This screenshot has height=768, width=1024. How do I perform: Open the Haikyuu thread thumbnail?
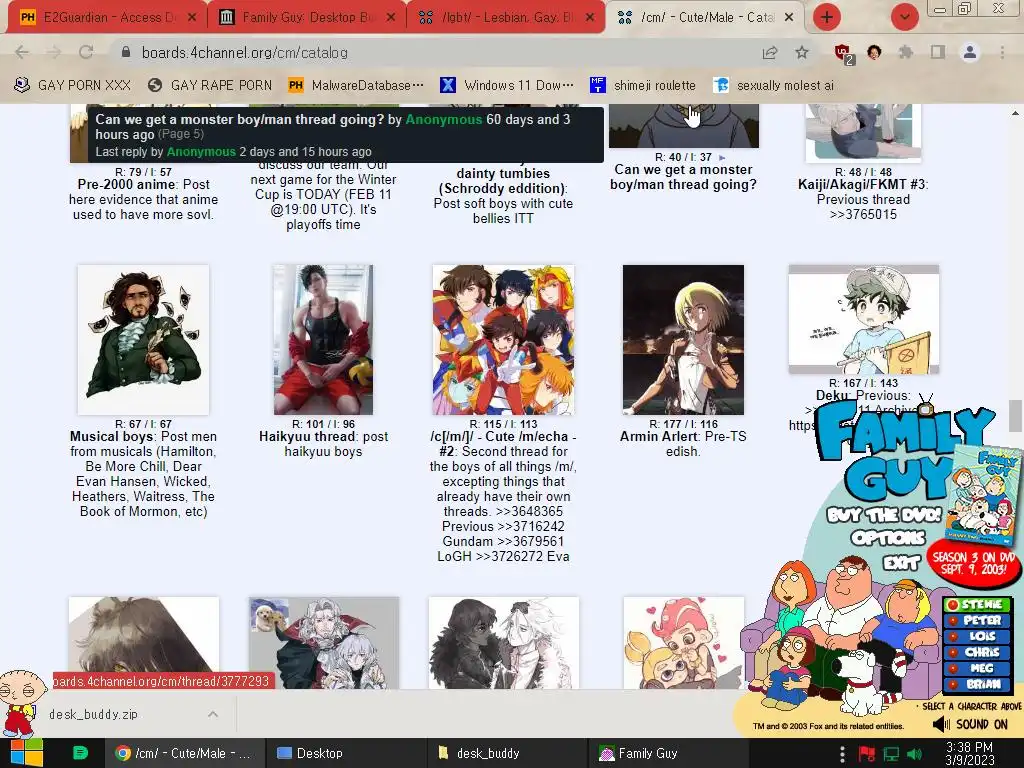pos(323,340)
